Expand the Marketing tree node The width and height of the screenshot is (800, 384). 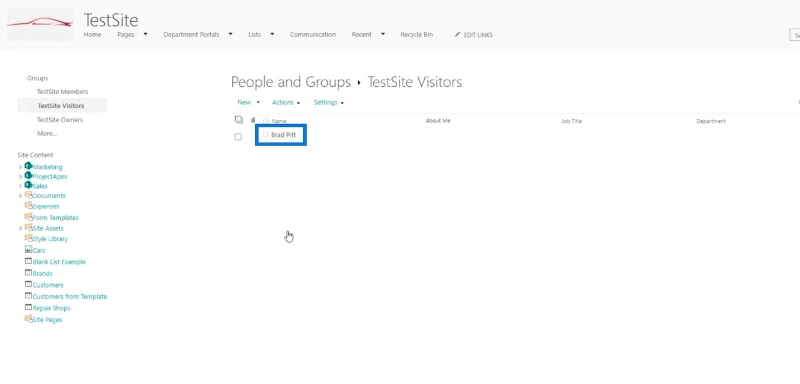20,167
